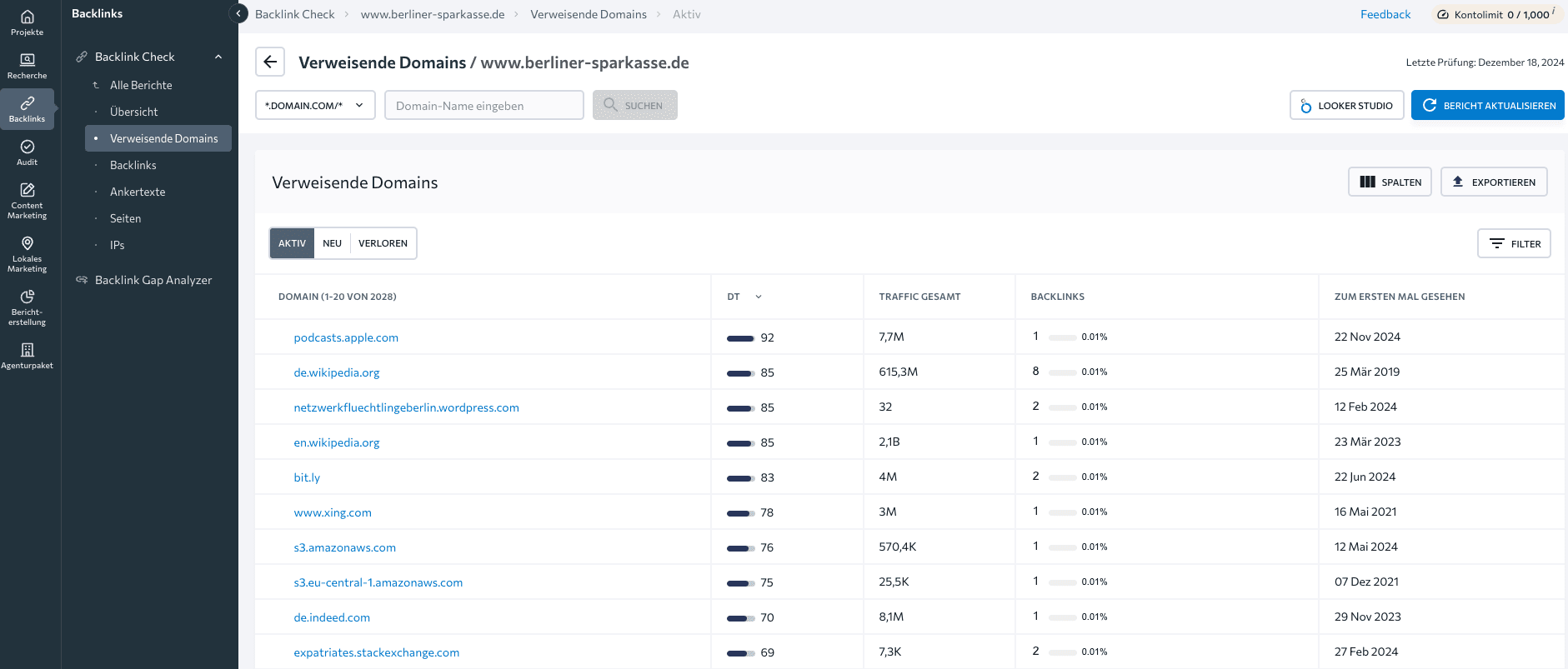Click the Feedback link
This screenshot has width=1568, height=669.
coord(1385,14)
